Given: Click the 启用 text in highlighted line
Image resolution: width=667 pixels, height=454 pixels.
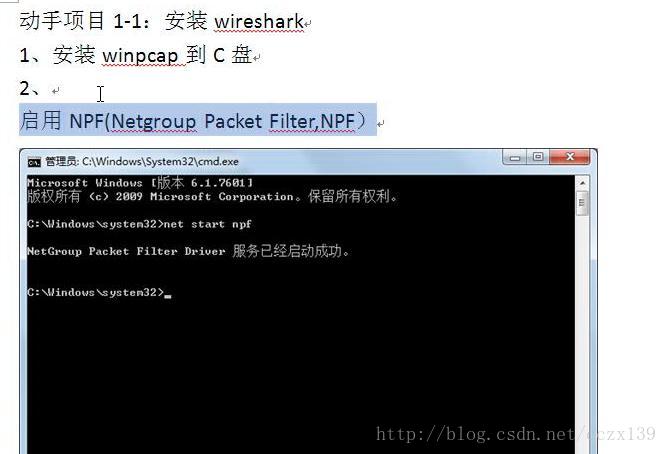Looking at the screenshot, I should click(x=40, y=120).
